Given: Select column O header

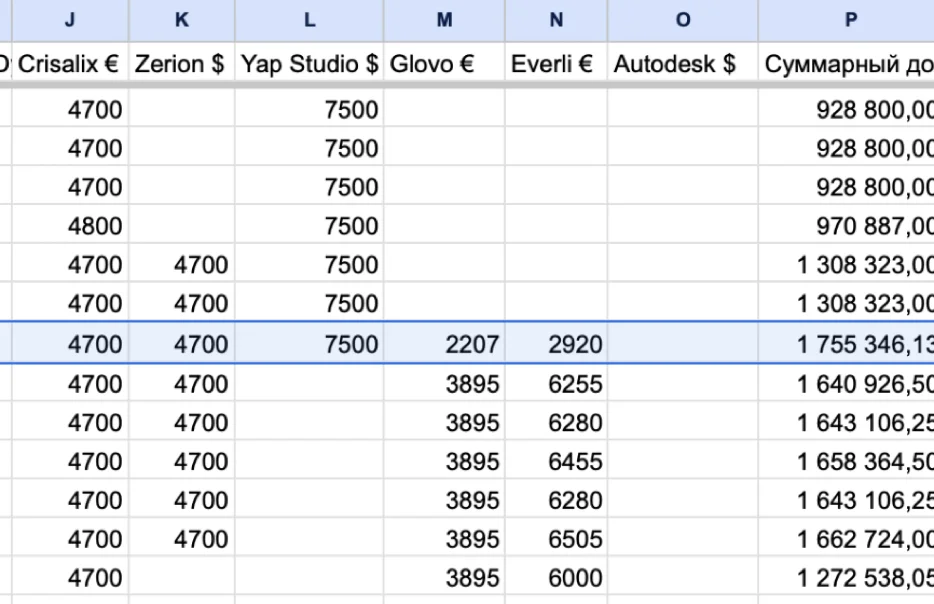Looking at the screenshot, I should pyautogui.click(x=683, y=20).
